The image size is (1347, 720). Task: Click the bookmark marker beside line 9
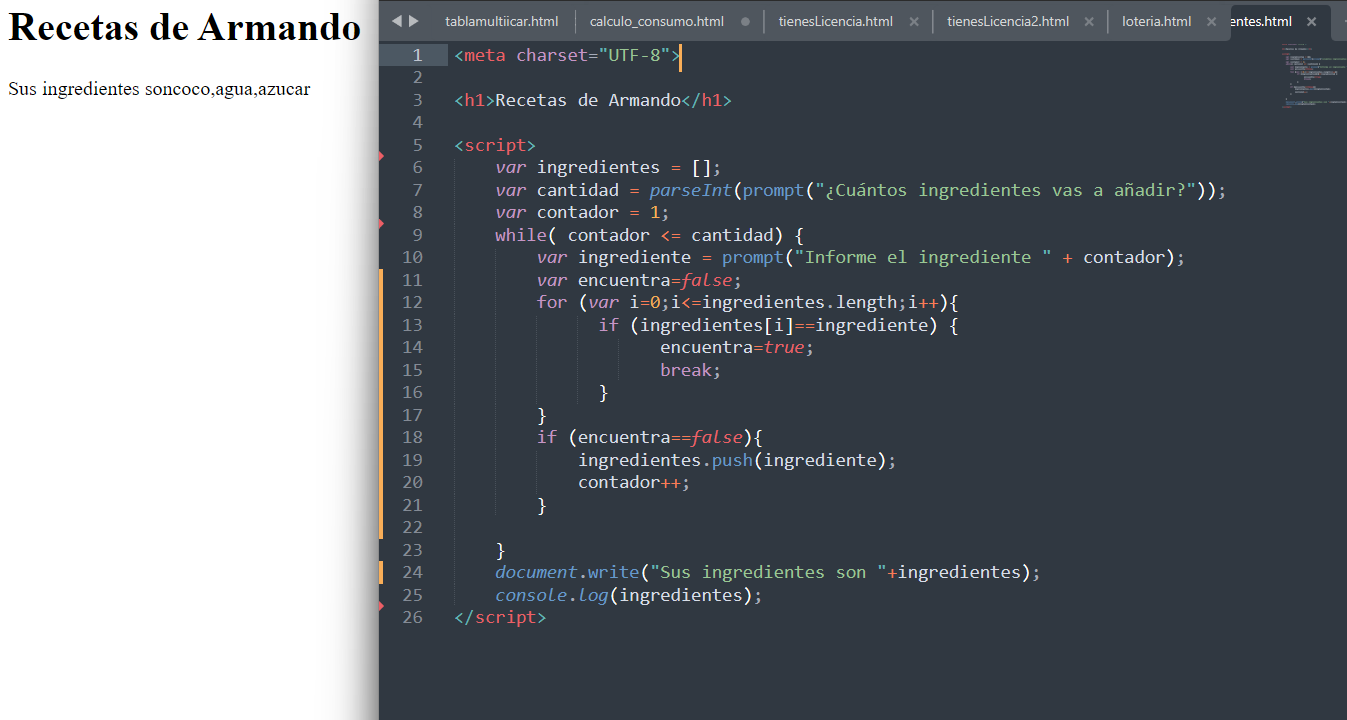(x=382, y=223)
